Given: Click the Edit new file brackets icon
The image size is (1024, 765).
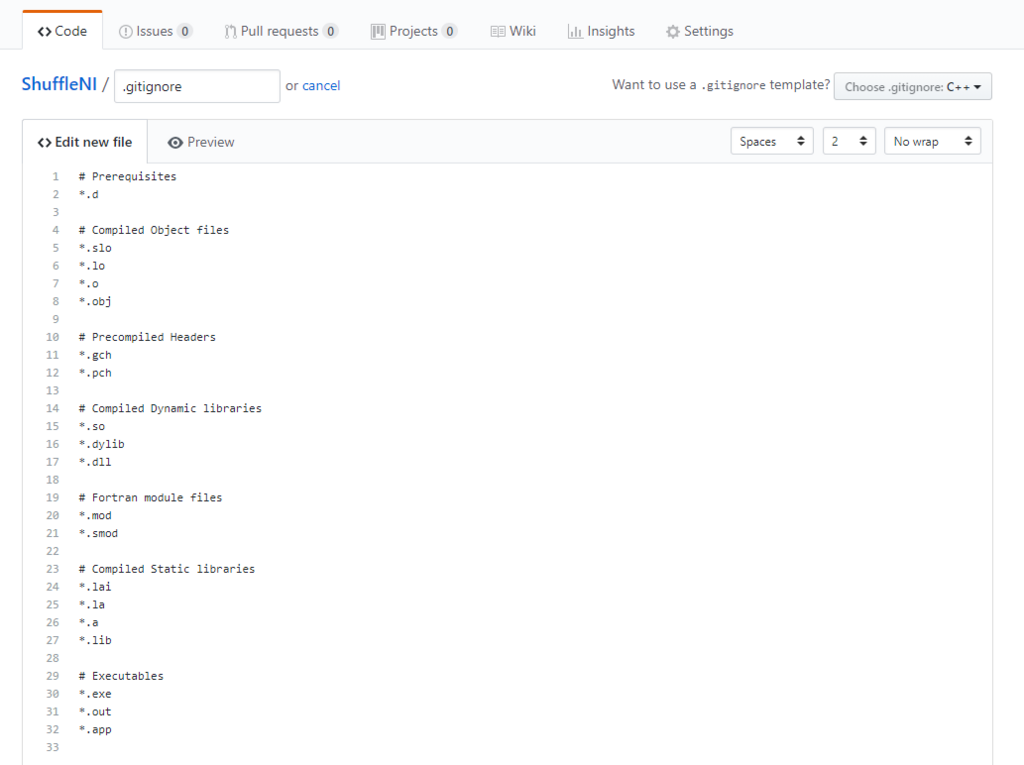Looking at the screenshot, I should [44, 142].
